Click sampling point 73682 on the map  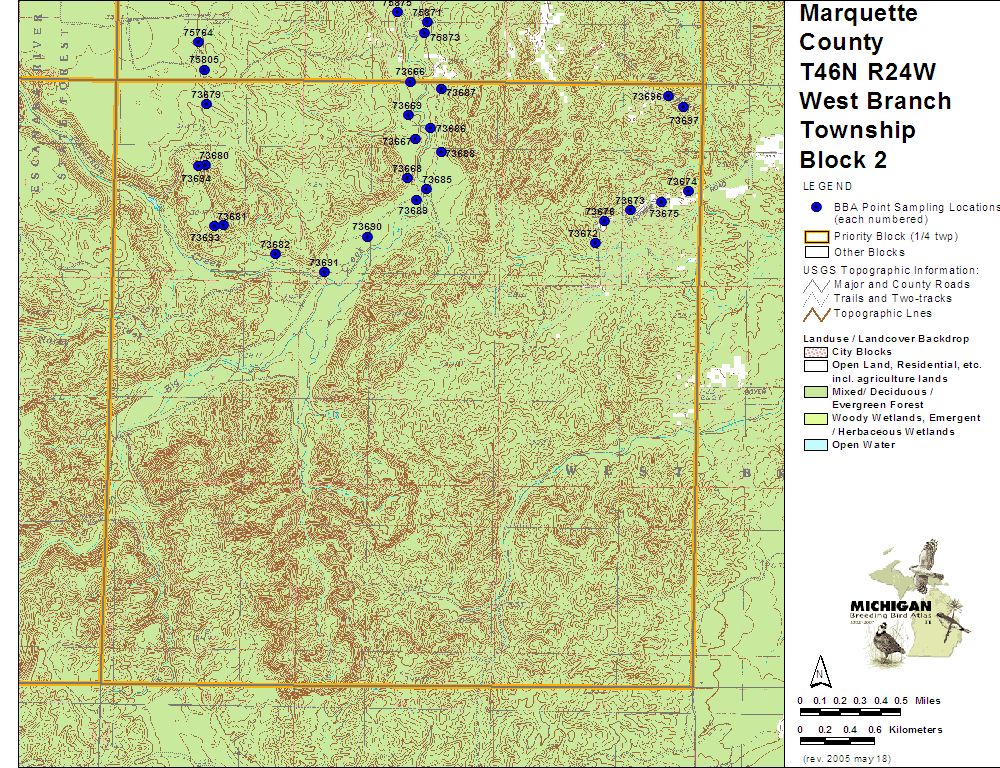point(275,254)
